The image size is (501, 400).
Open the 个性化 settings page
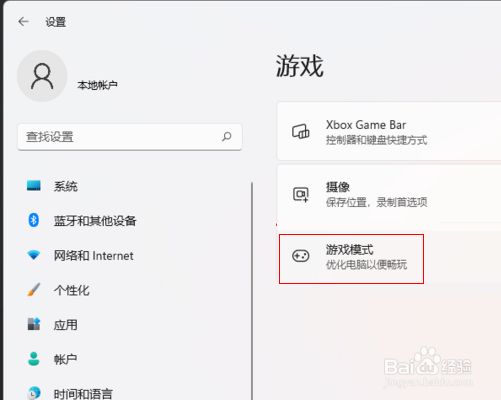72,290
